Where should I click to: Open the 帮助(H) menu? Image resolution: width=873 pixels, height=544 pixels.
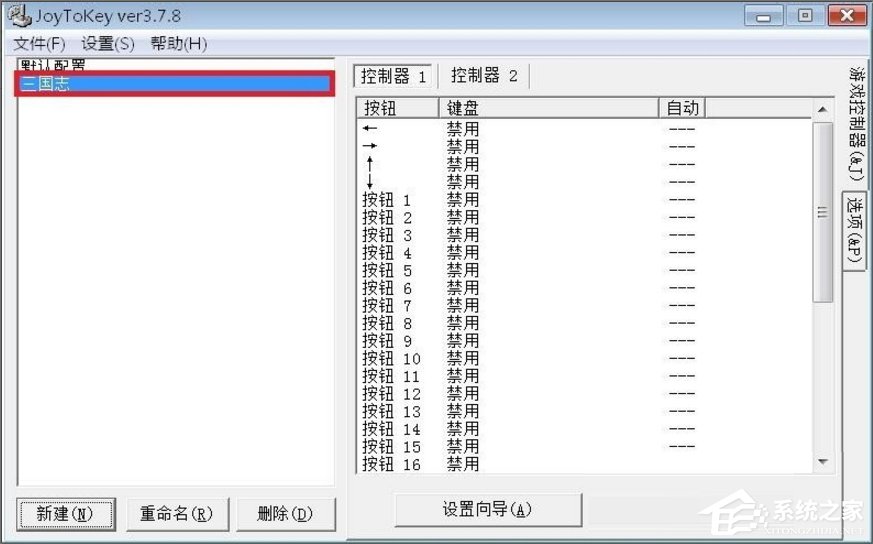click(x=179, y=43)
